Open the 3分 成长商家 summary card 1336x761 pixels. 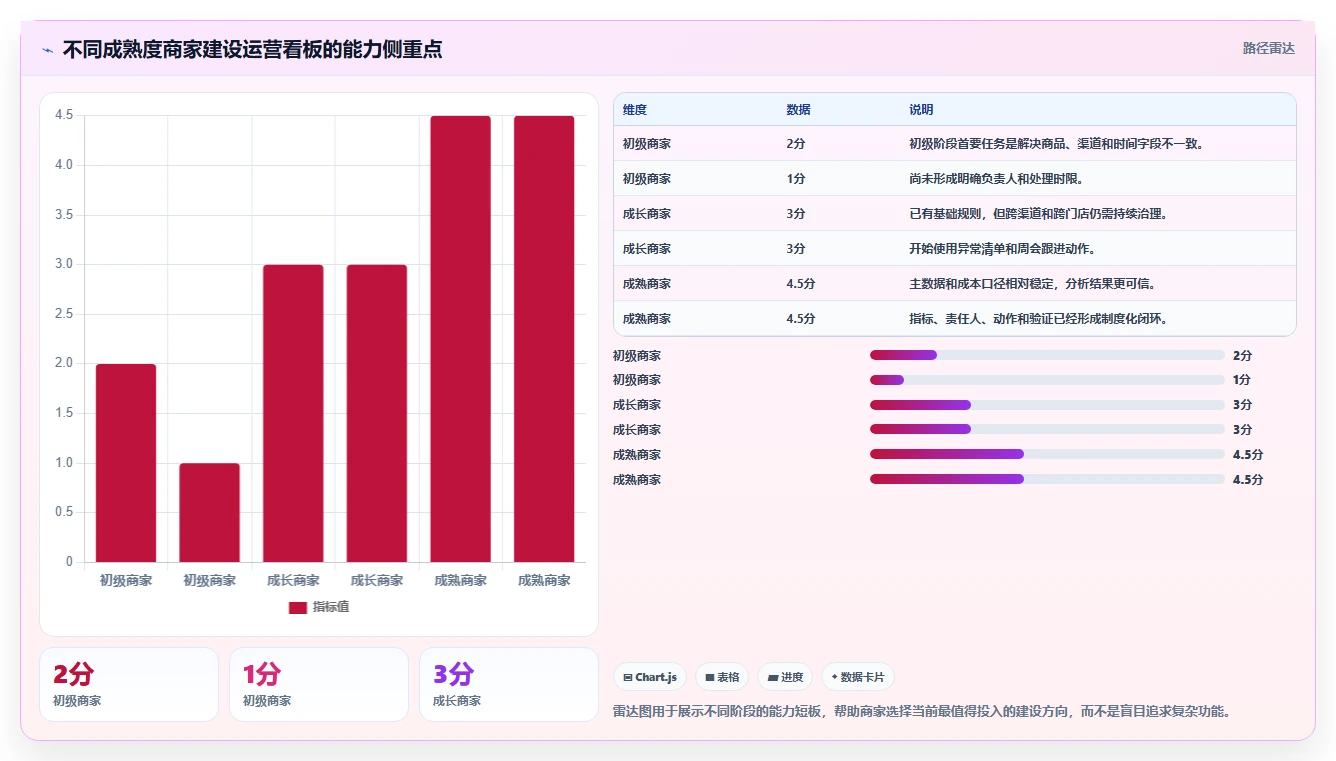point(509,685)
